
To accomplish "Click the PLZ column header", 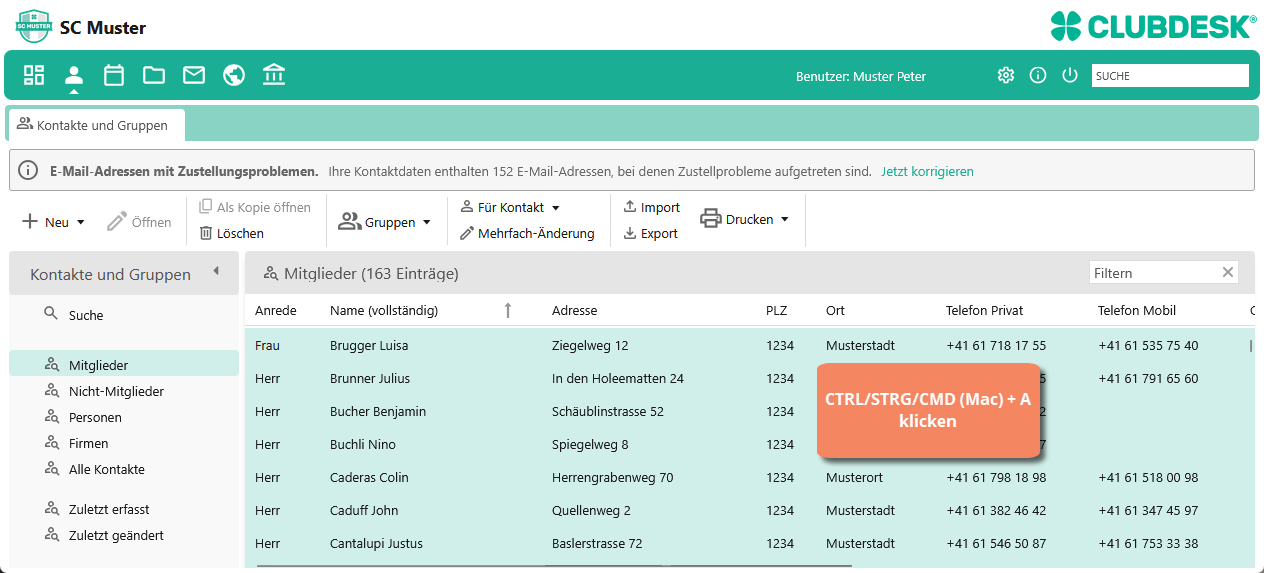I will pos(777,310).
